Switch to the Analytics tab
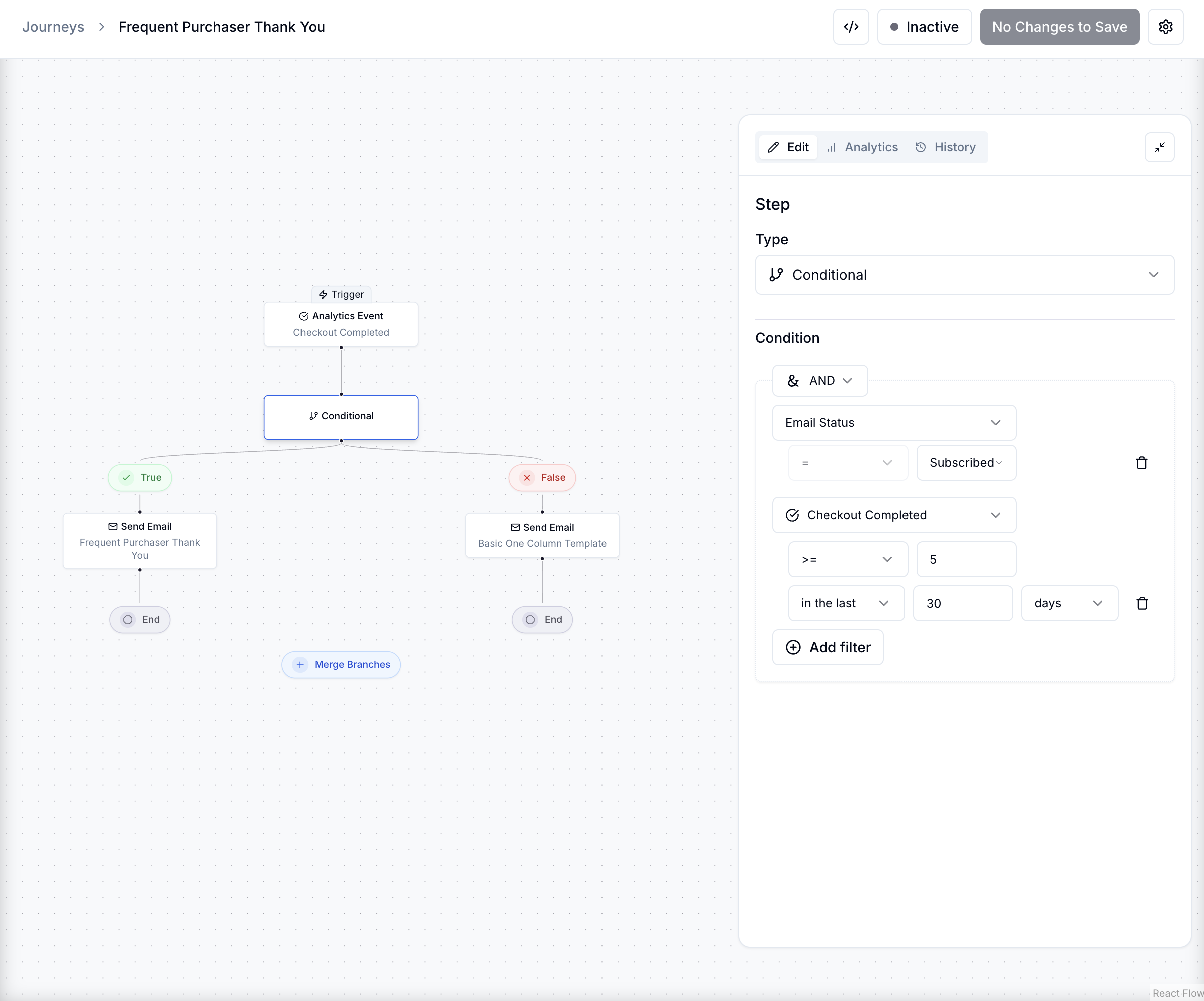Screen dimensions: 1204x1001 click(x=862, y=147)
